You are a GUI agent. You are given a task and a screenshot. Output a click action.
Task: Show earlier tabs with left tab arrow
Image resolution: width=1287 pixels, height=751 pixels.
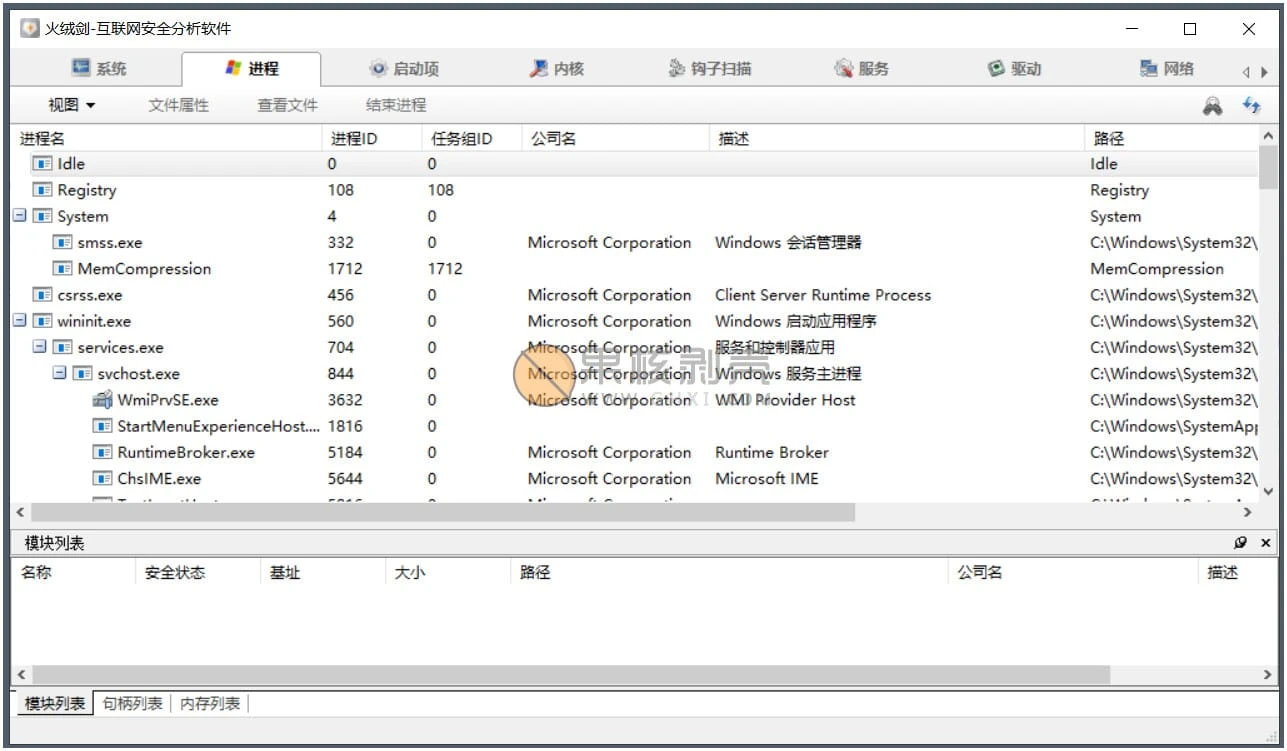click(x=1246, y=72)
